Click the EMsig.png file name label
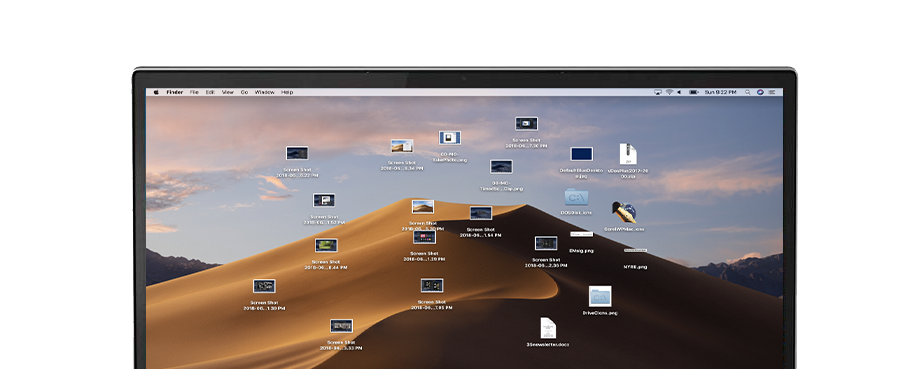 582,251
